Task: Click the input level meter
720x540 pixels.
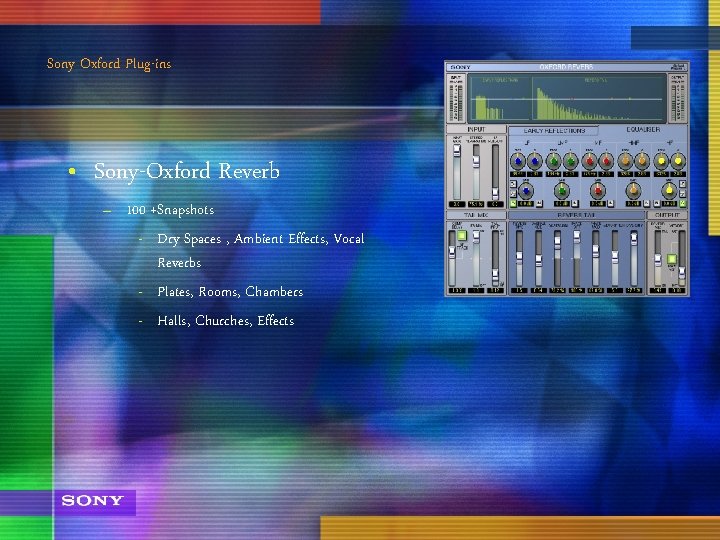Action: pos(456,98)
